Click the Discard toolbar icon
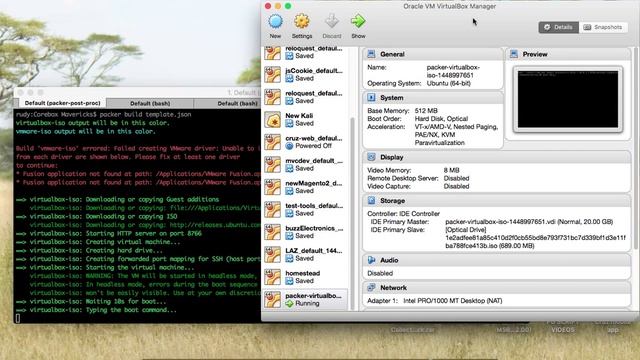The image size is (640, 360). click(x=331, y=21)
